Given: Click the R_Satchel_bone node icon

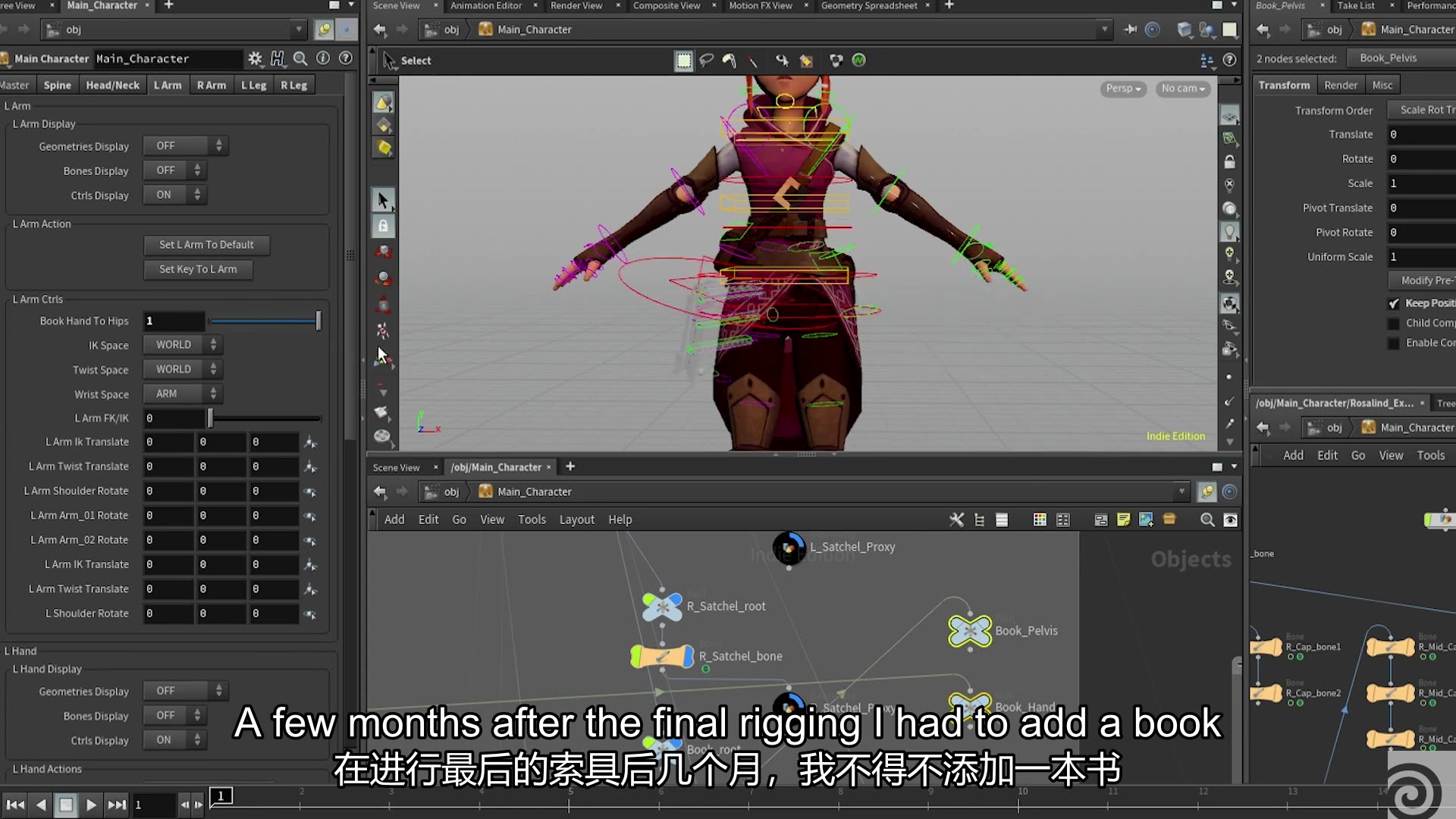Looking at the screenshot, I should 662,656.
